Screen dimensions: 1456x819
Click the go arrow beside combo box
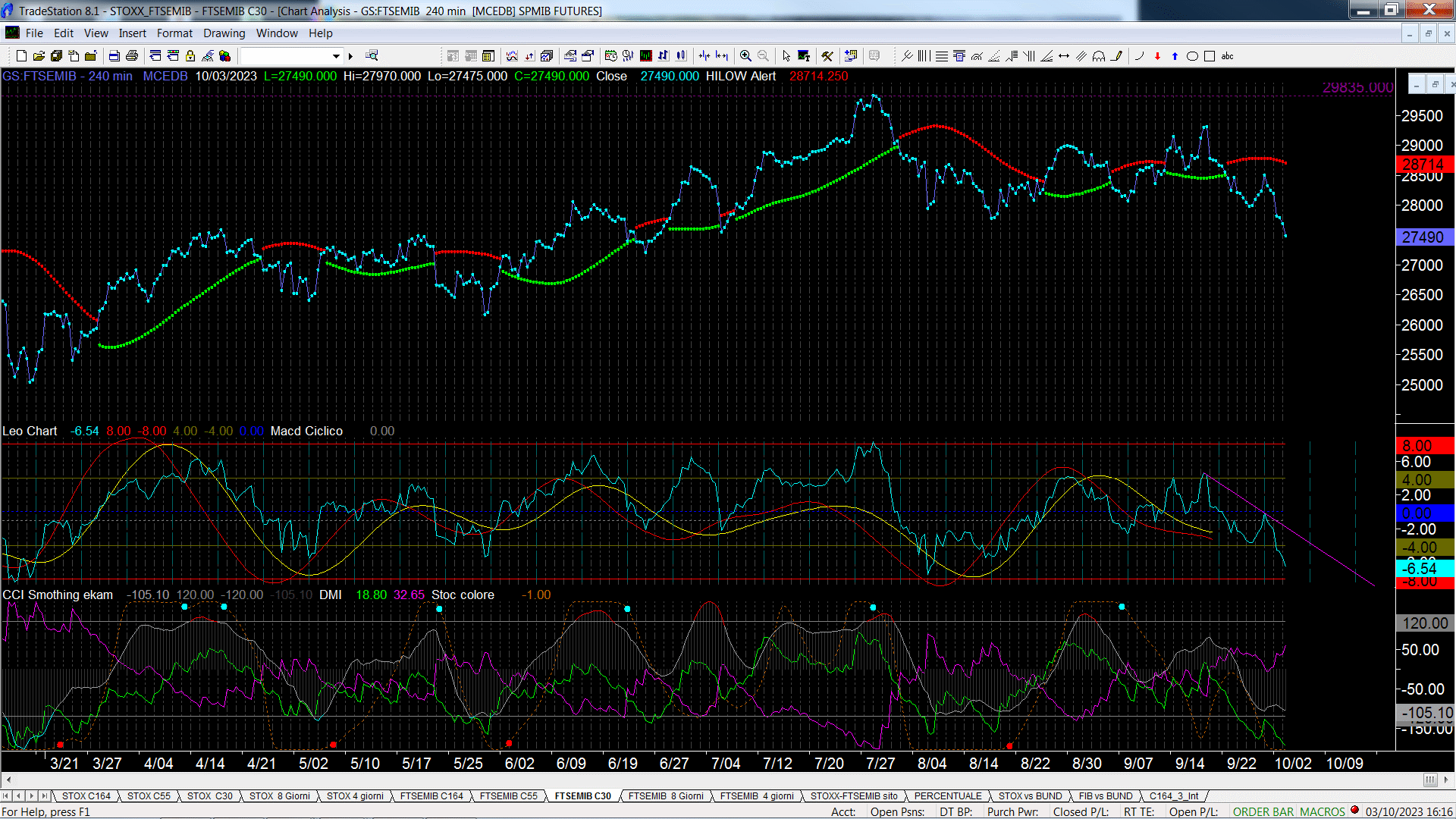(x=350, y=56)
